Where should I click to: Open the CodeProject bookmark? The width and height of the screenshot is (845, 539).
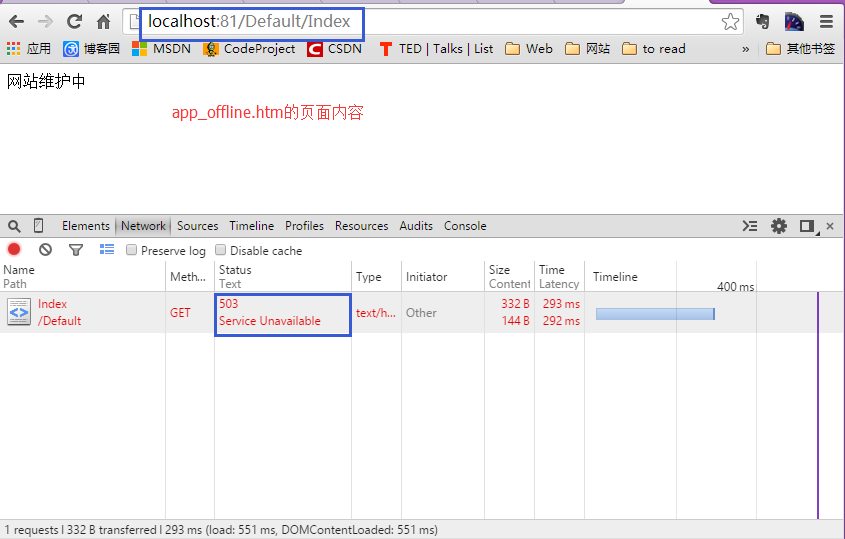click(250, 49)
